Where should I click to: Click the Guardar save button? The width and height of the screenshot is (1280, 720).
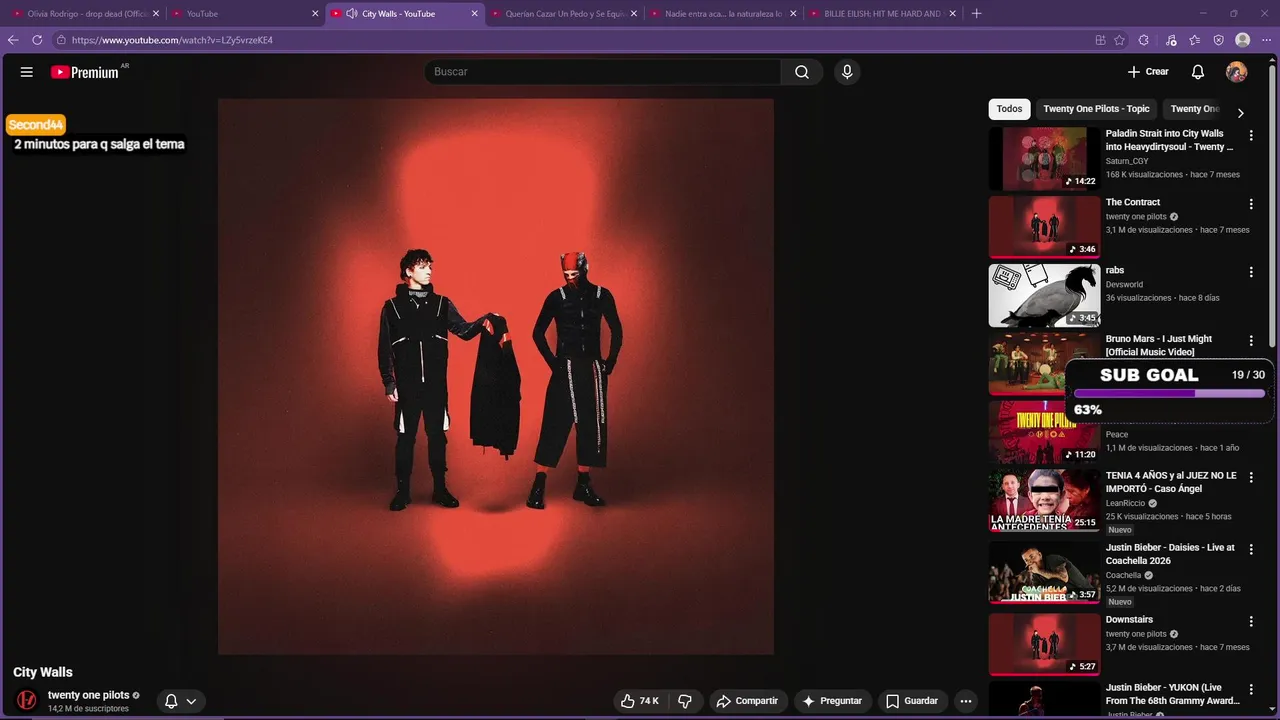(912, 701)
